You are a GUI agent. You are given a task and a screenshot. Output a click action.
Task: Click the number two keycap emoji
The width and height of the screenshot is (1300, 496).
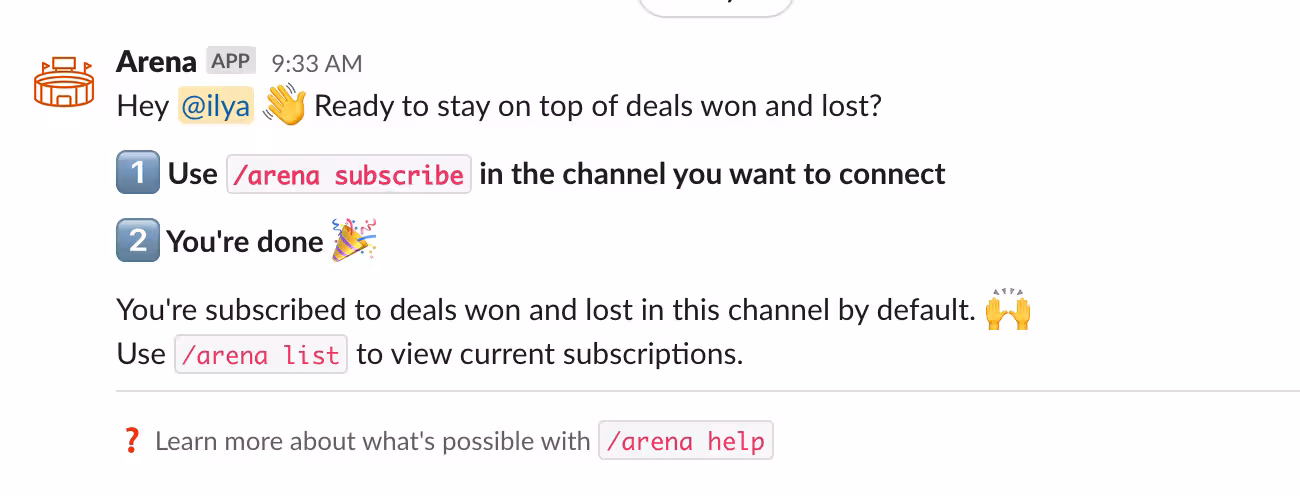(137, 241)
